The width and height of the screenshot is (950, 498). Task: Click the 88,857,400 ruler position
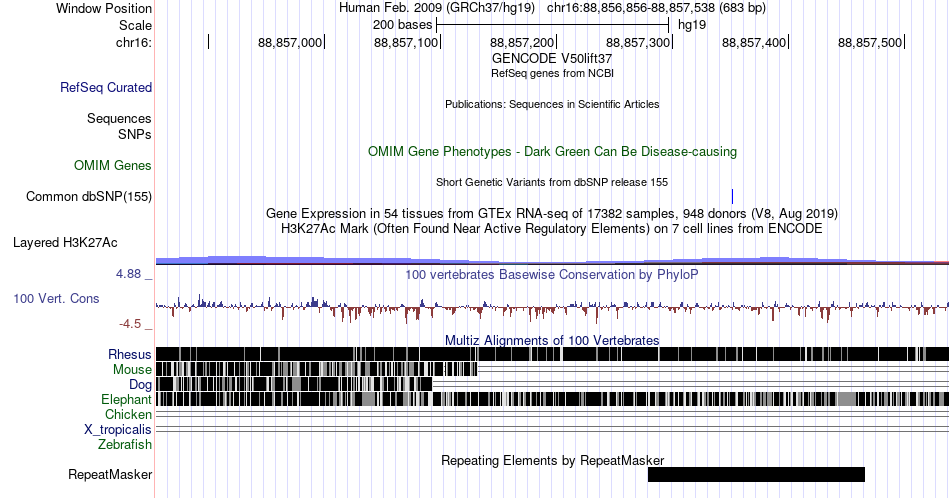click(x=754, y=42)
